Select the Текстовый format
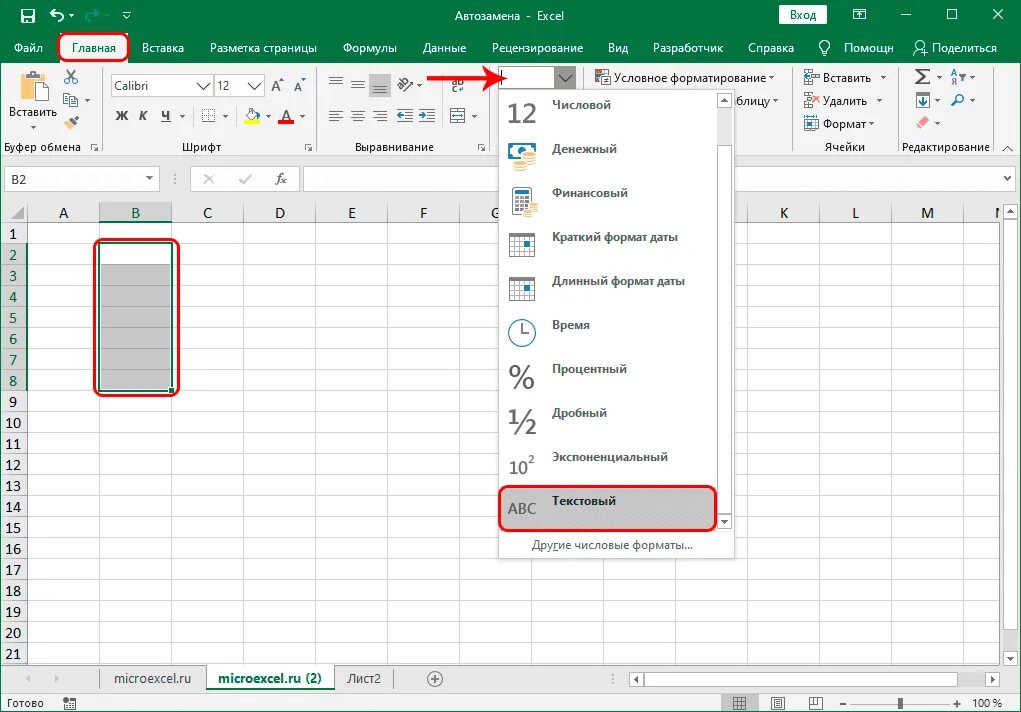Screen dimensions: 1021x712 [x=608, y=507]
